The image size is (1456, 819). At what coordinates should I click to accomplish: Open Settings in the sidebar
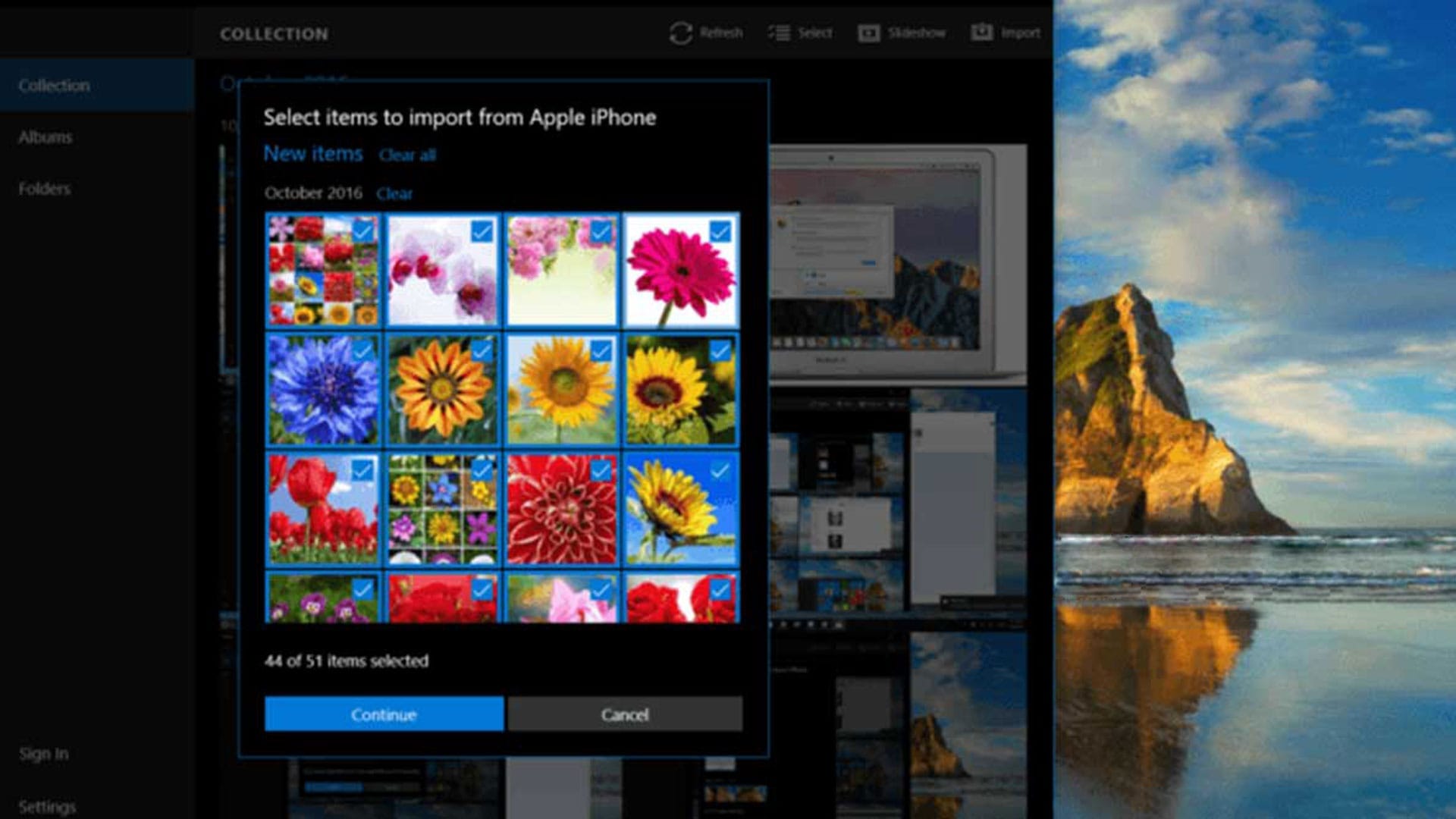47,807
